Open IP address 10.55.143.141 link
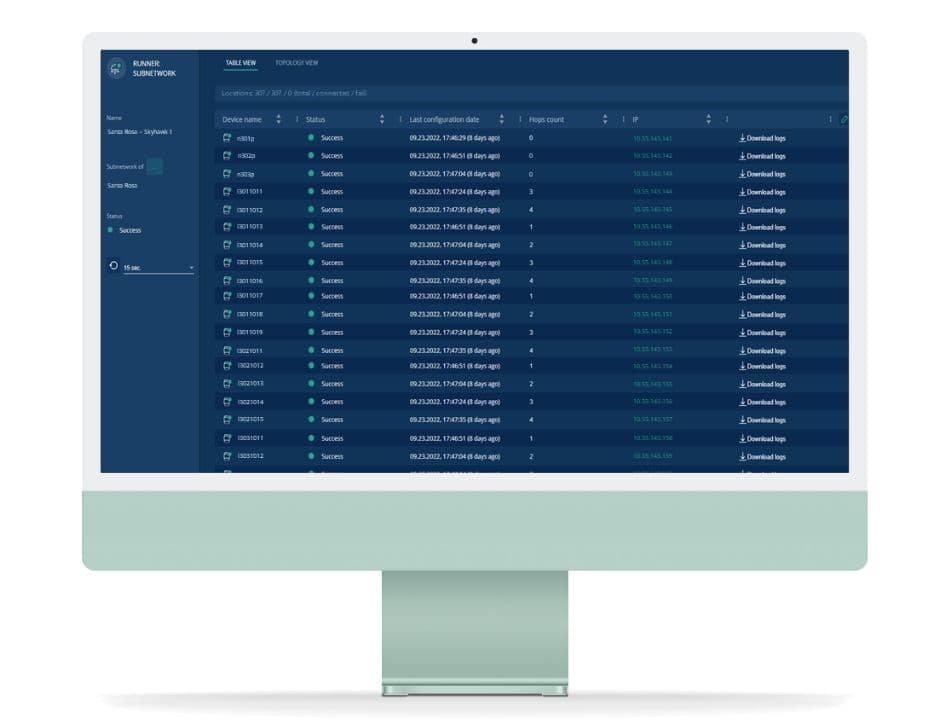 point(652,138)
